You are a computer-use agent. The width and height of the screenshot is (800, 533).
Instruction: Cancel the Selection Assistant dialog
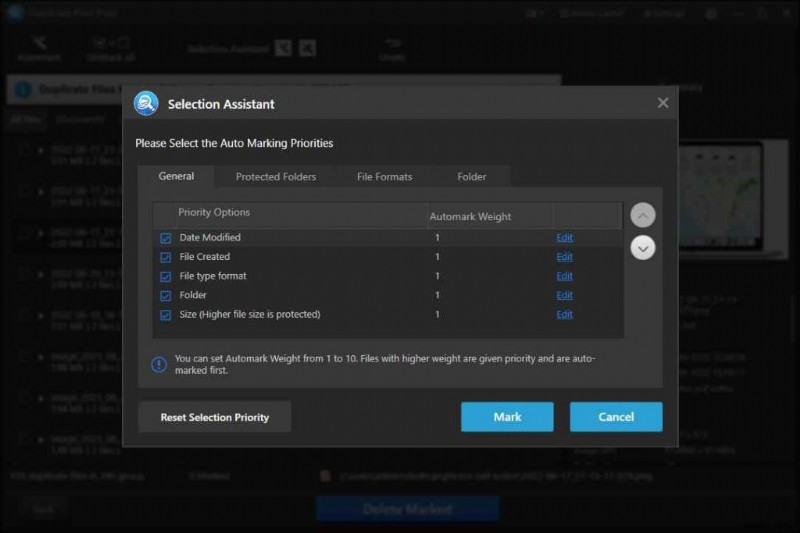coord(616,417)
